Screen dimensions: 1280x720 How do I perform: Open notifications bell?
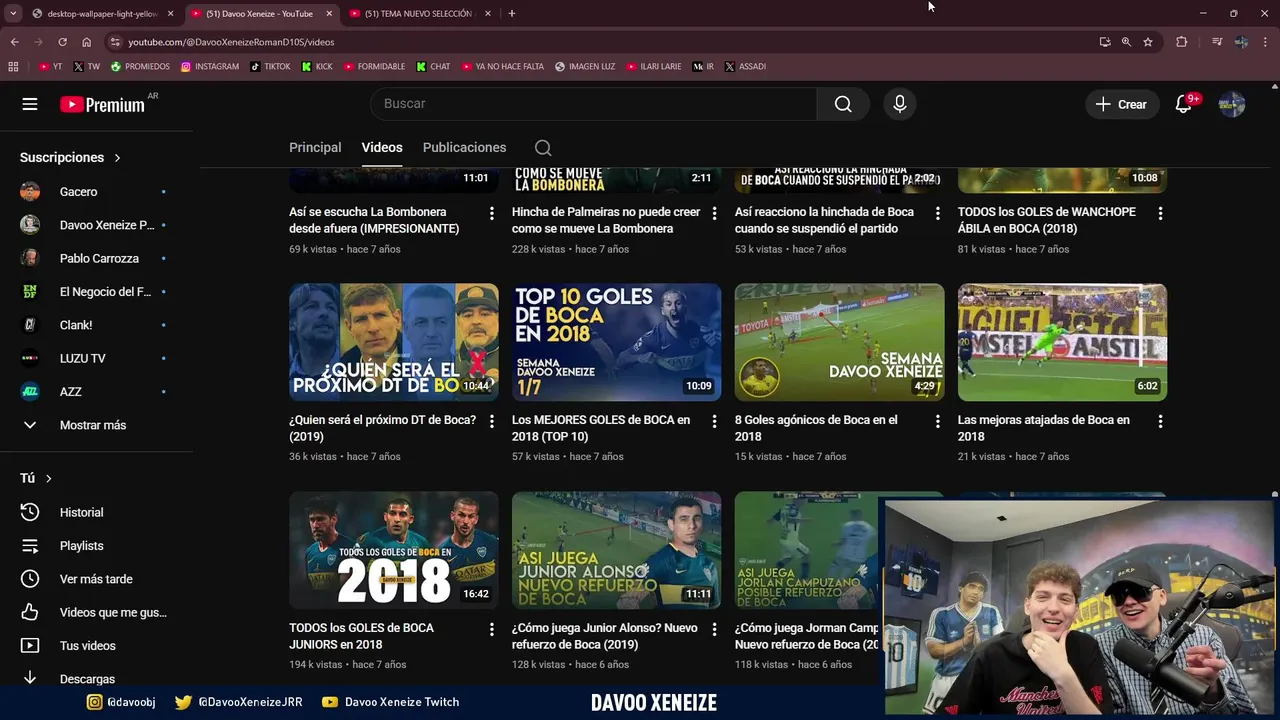click(x=1184, y=104)
